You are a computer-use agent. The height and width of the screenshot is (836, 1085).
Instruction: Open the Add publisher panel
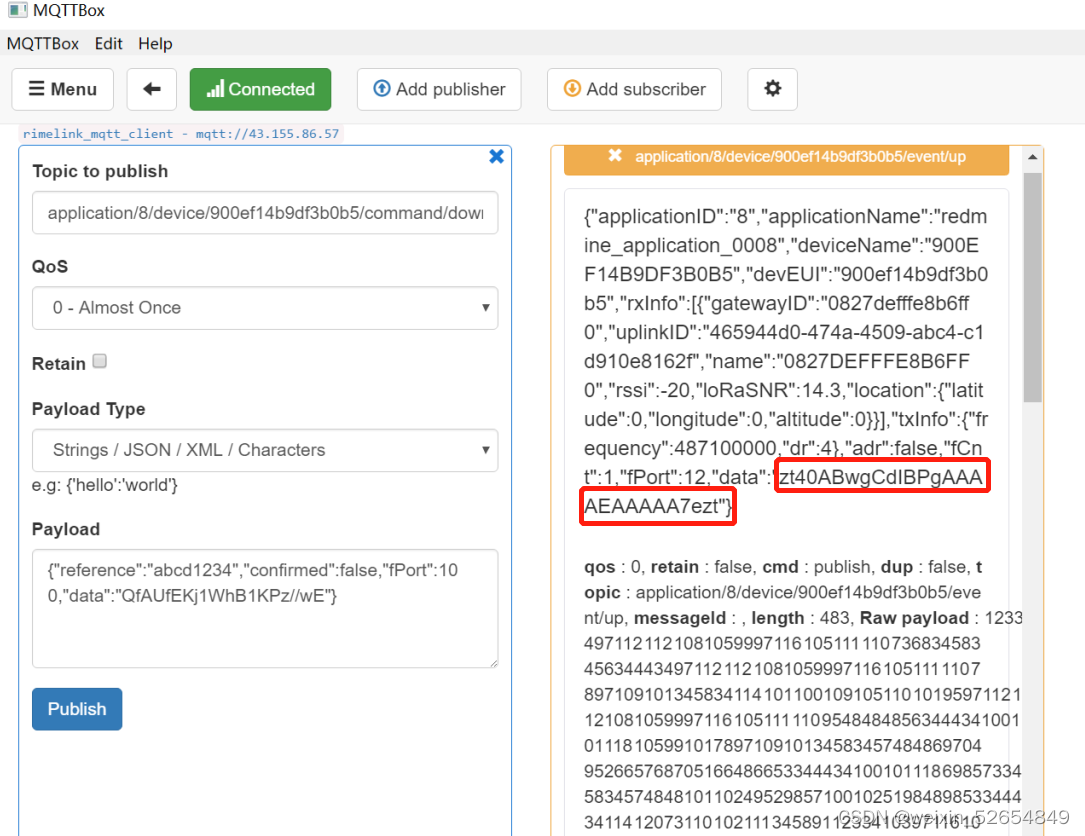pyautogui.click(x=438, y=89)
